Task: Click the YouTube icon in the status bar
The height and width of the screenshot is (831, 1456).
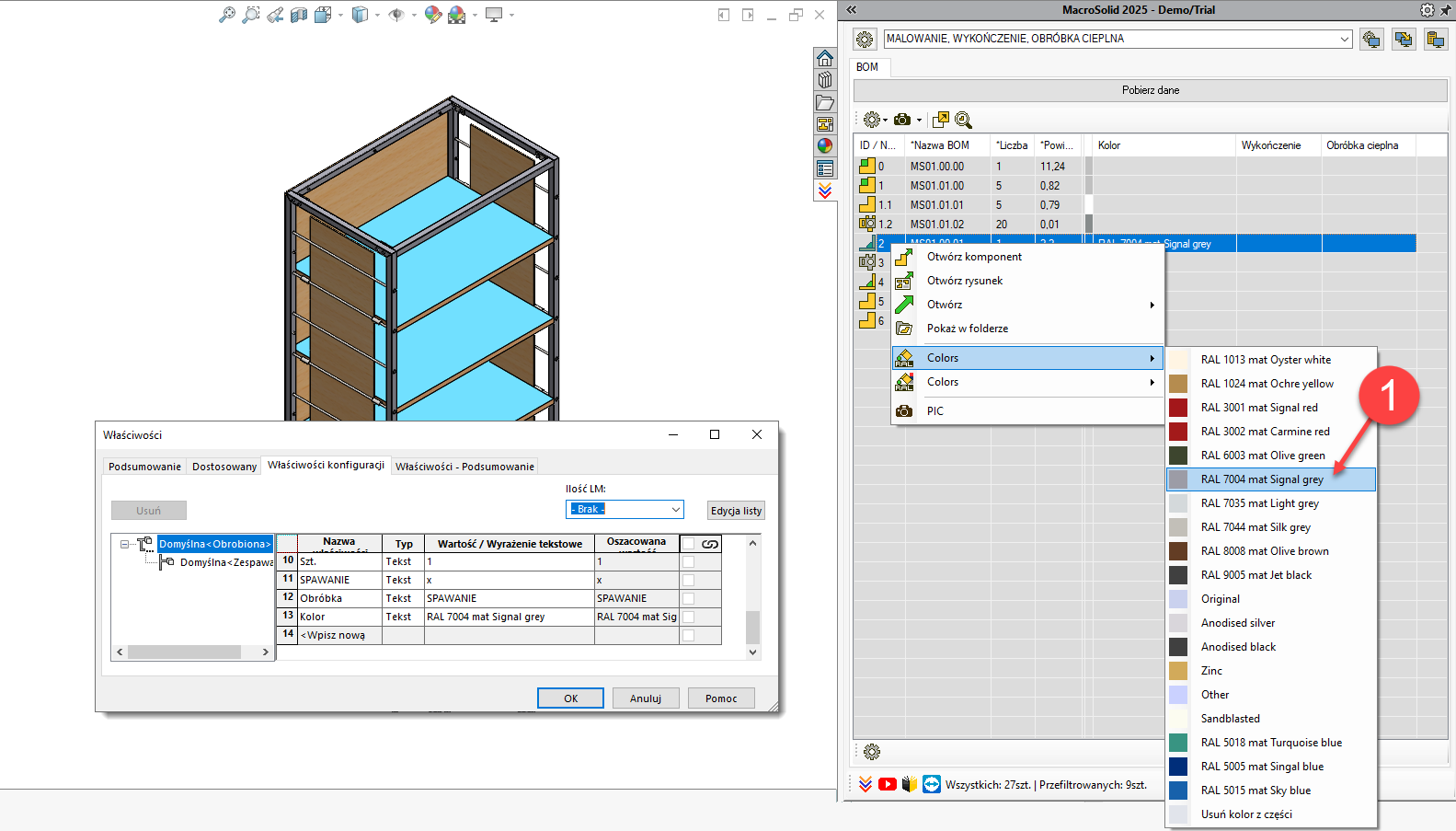Action: coord(888,784)
